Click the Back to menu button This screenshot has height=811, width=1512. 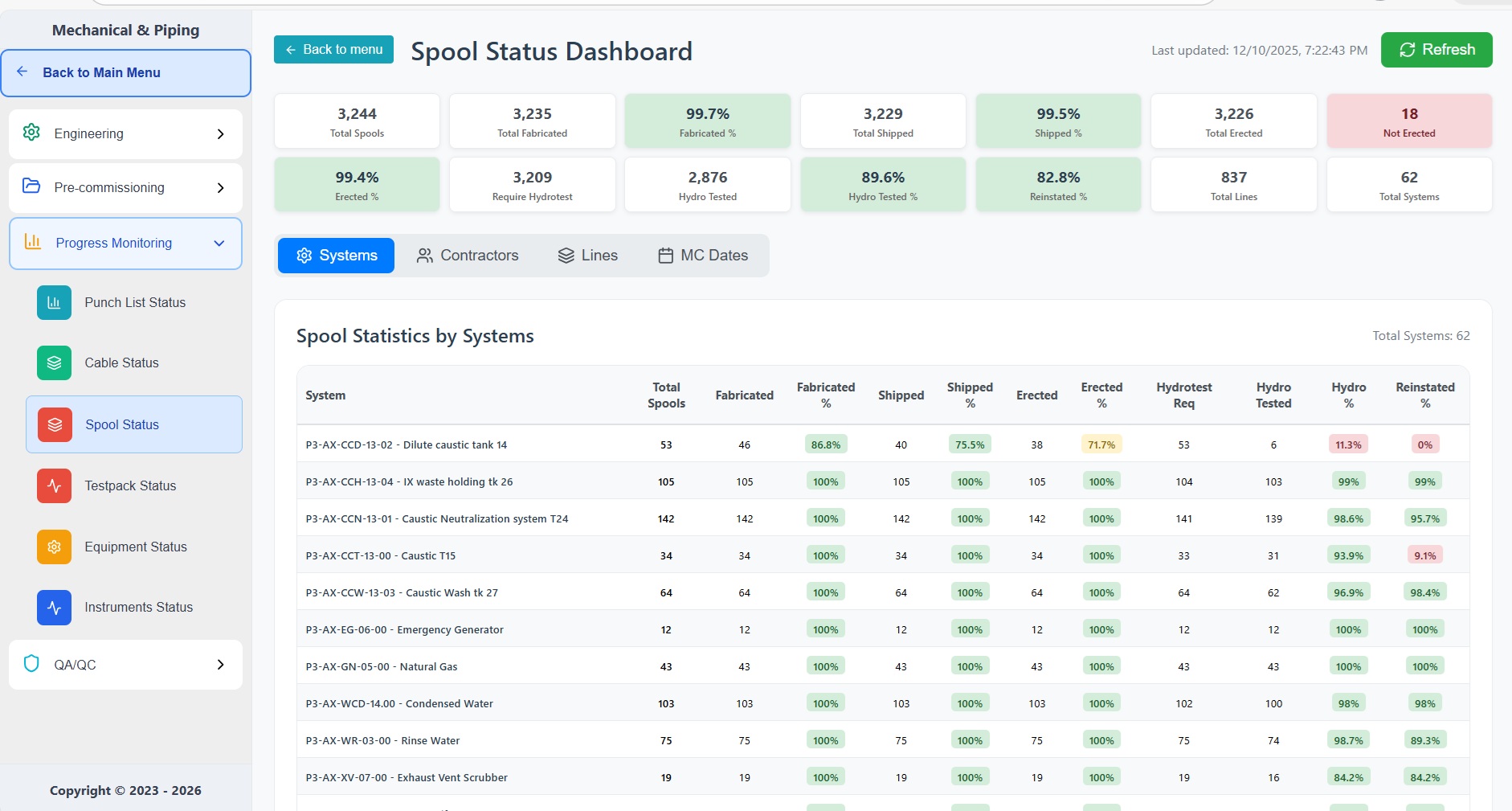[x=333, y=49]
